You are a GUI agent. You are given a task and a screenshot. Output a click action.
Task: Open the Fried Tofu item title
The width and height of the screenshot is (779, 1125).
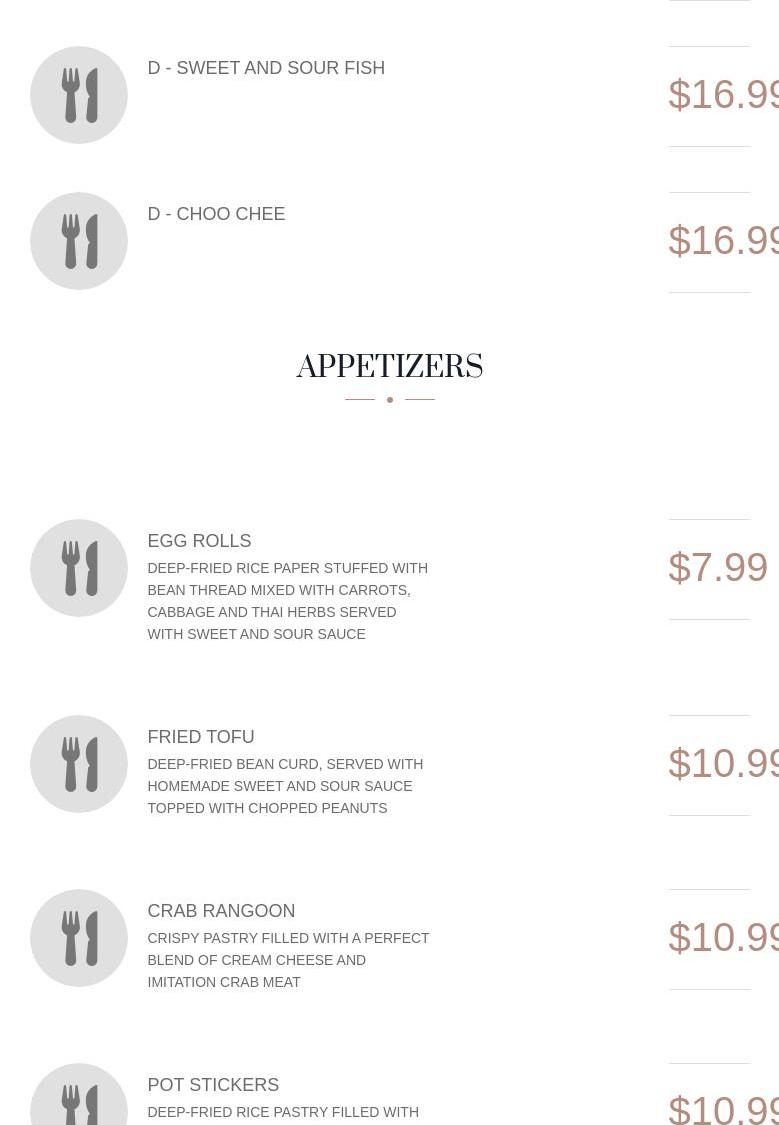201,737
